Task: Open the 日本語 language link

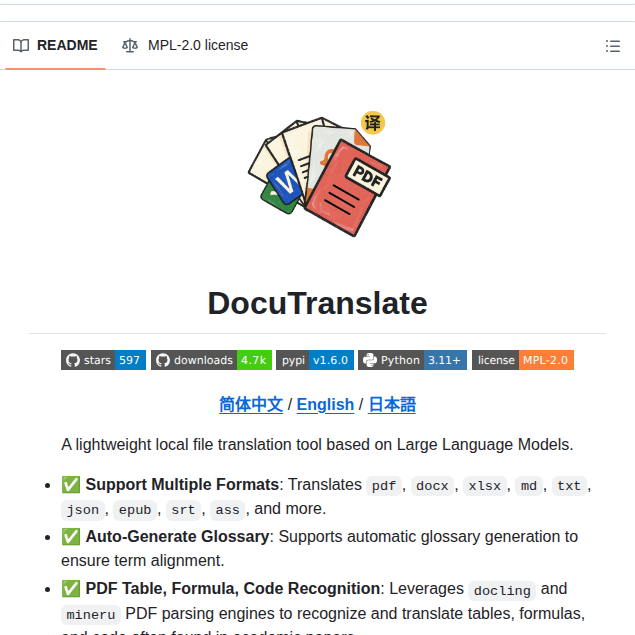Action: click(392, 405)
